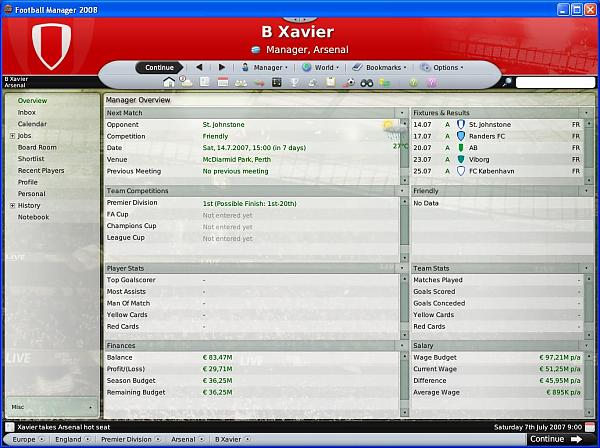Viewport: 600px width, 448px height.
Task: Expand the Jobs tree item
Action: pyautogui.click(x=12, y=135)
